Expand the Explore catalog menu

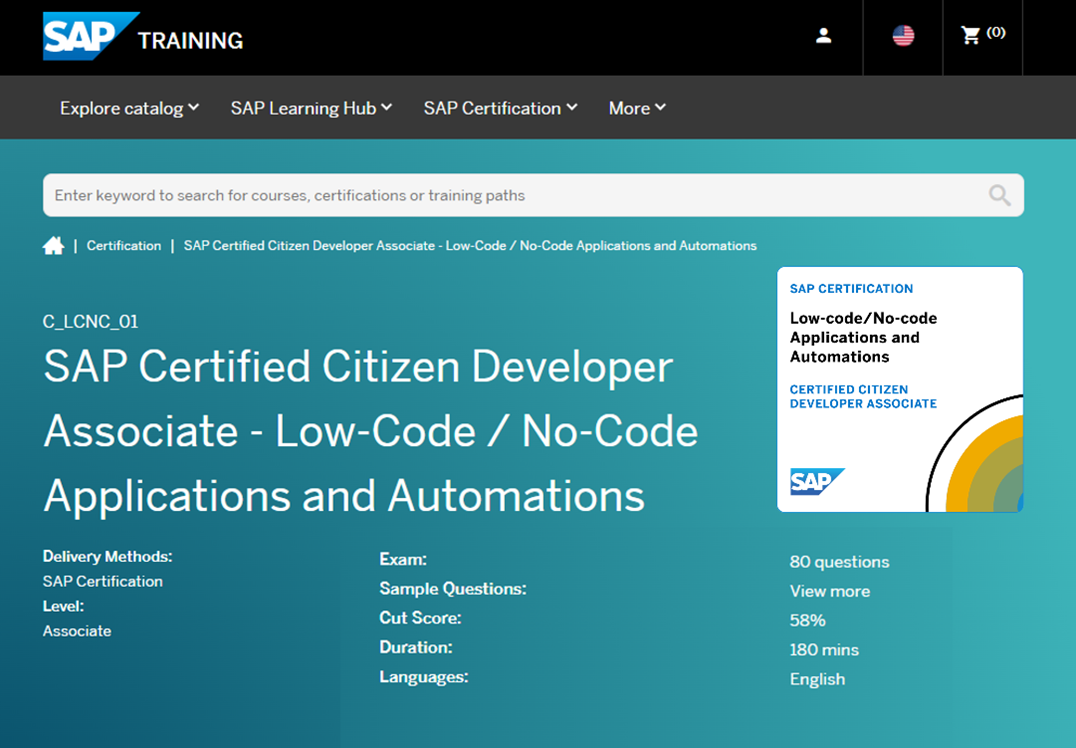(129, 108)
